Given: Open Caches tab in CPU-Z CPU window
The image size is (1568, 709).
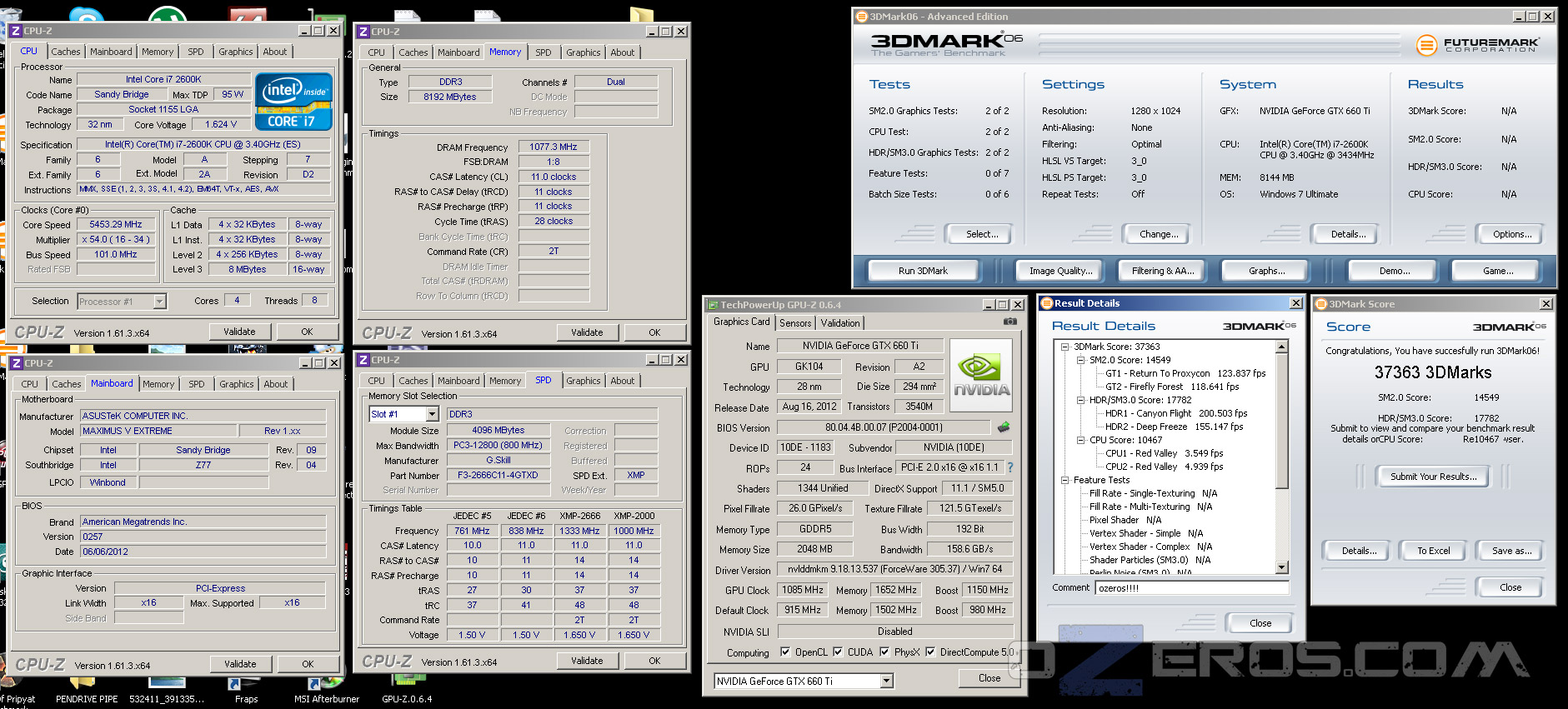Looking at the screenshot, I should [66, 52].
